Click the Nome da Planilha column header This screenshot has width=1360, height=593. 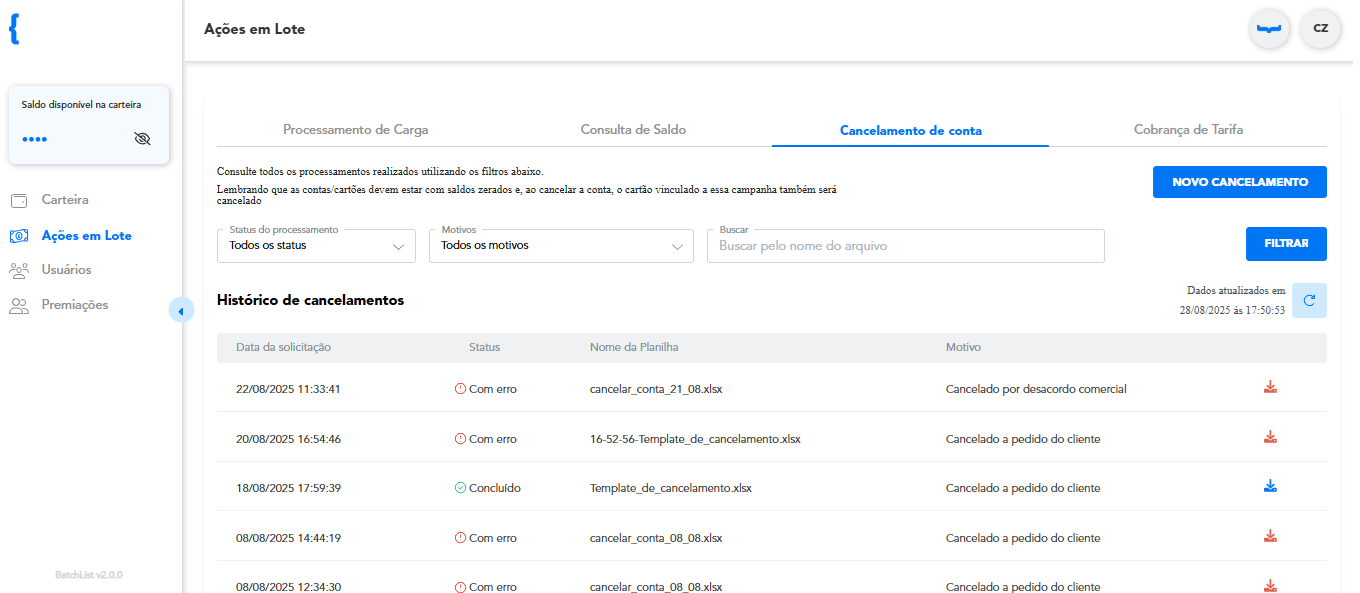point(635,347)
